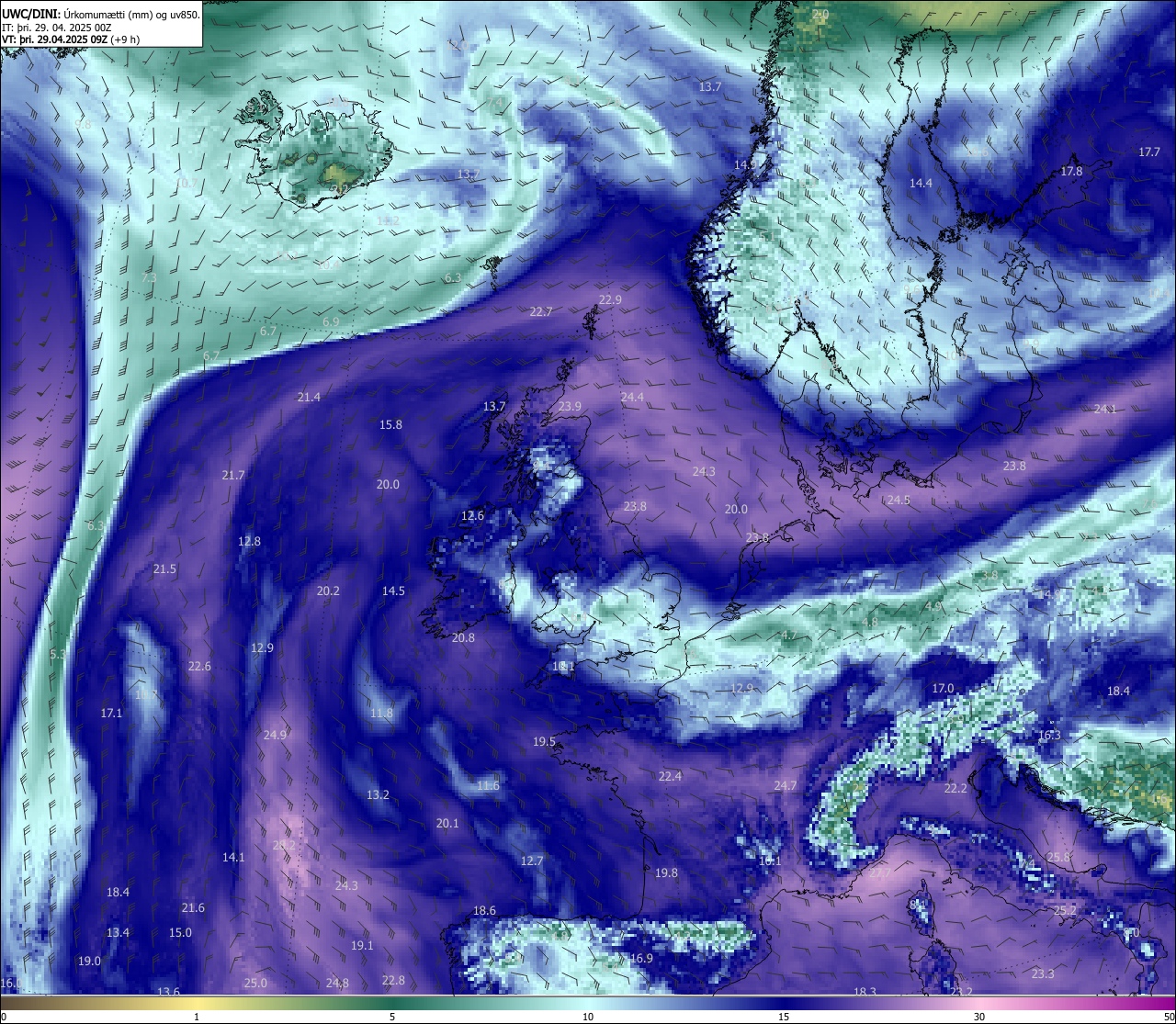The width and height of the screenshot is (1176, 1024).
Task: Click the 17.8 value over Finland
Action: point(1071,172)
